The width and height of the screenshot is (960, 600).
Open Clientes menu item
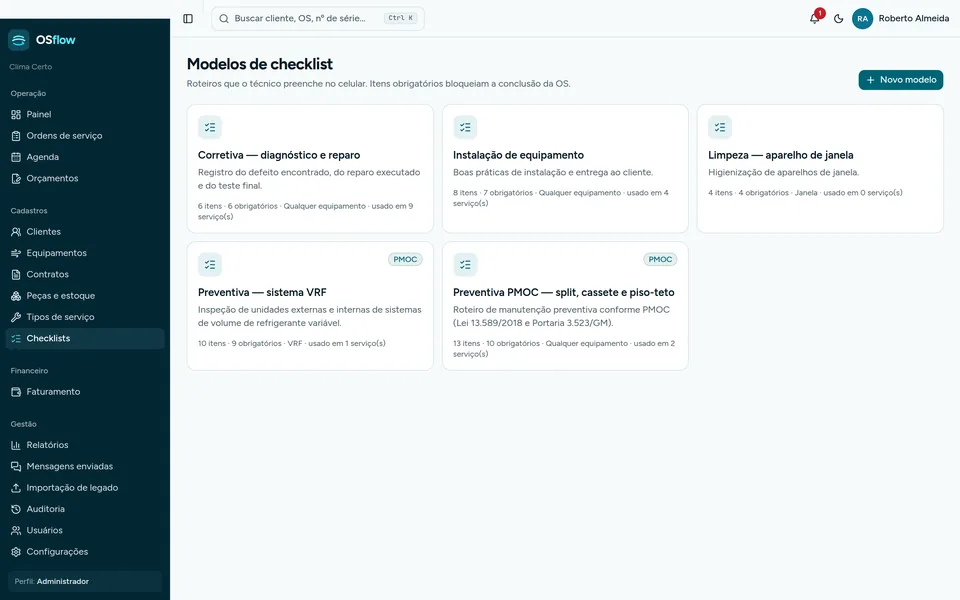[85, 232]
